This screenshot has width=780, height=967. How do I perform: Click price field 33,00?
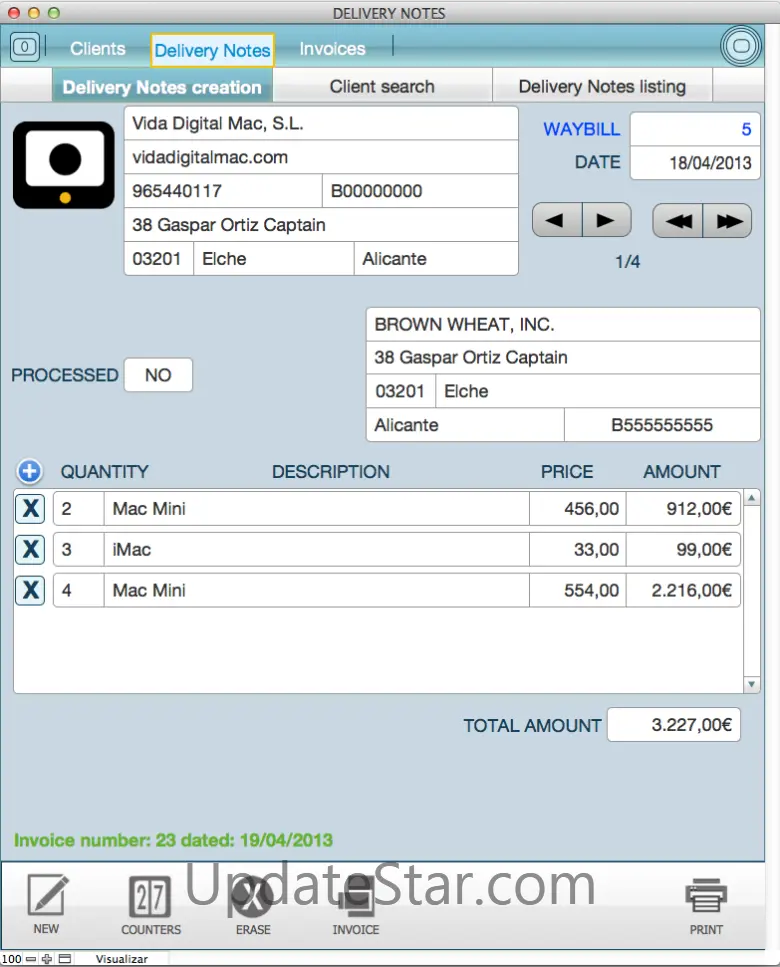tap(578, 549)
